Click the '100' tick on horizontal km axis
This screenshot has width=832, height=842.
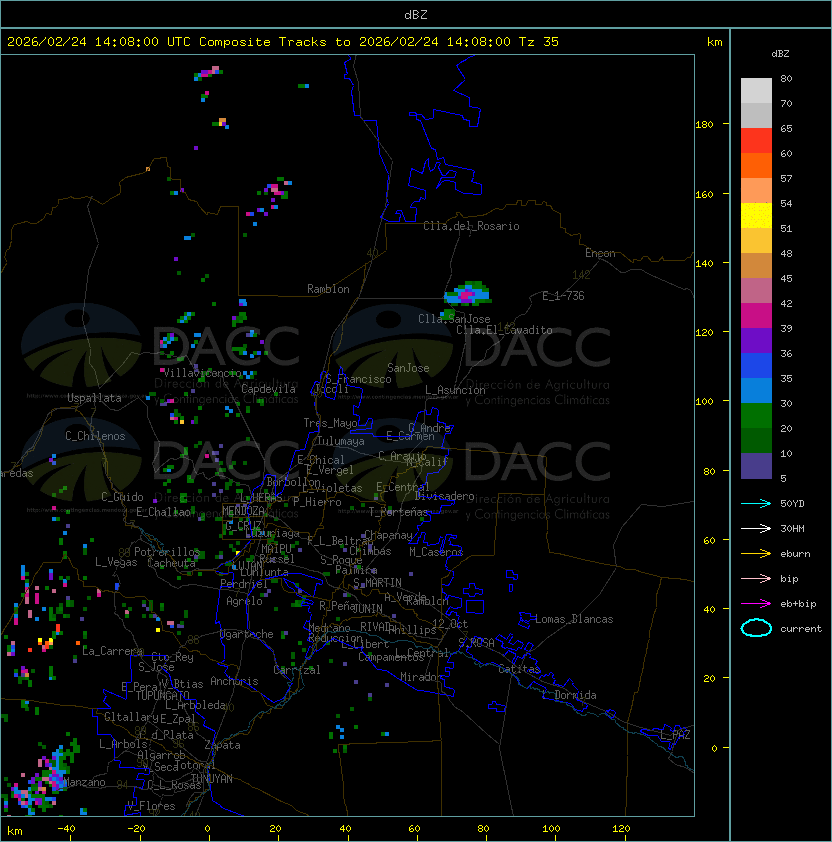pyautogui.click(x=551, y=829)
